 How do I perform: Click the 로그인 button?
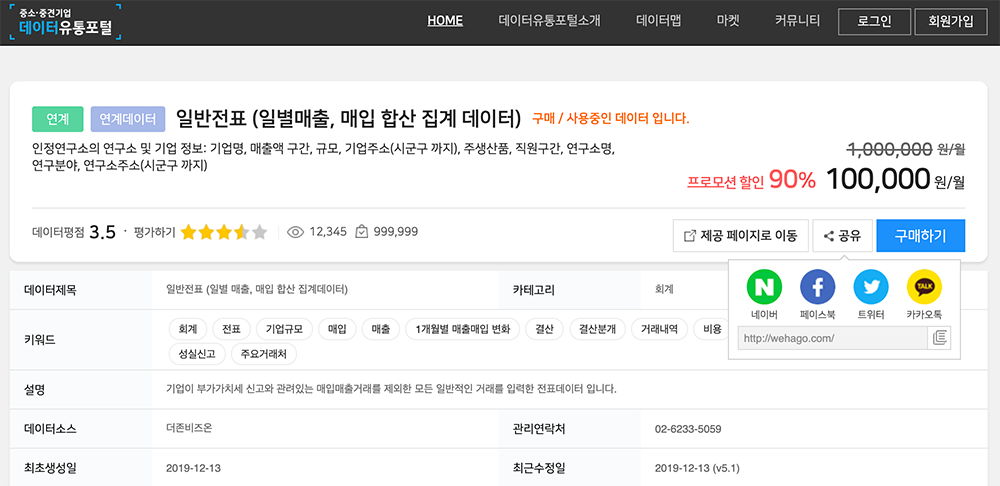[x=873, y=21]
